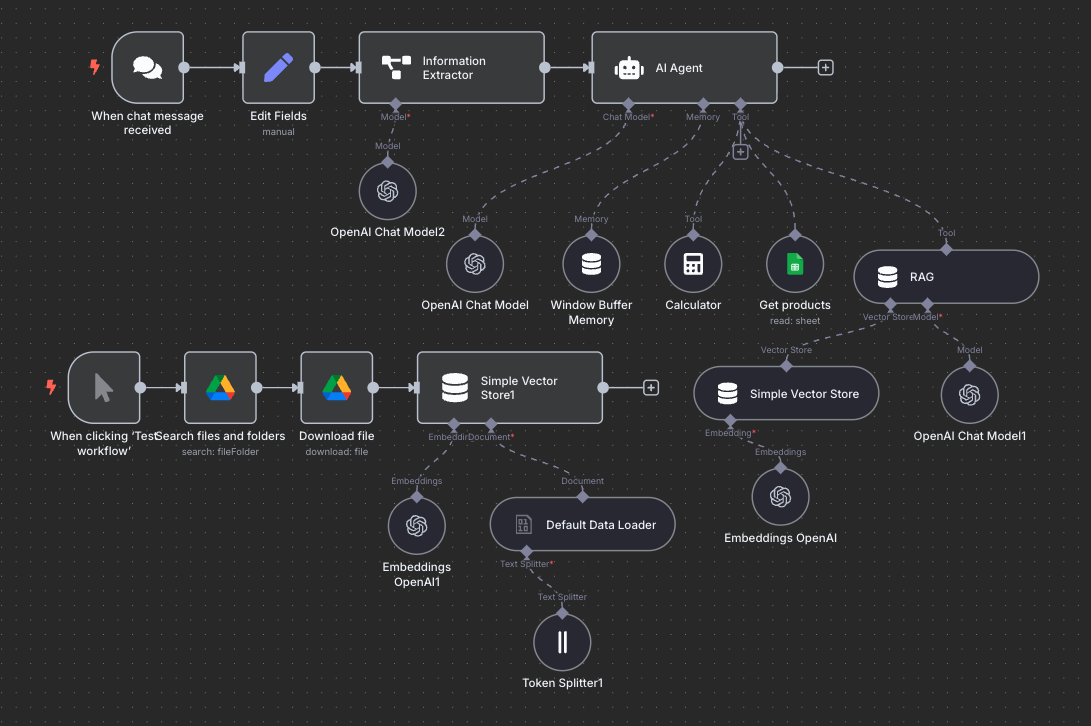Click the Memory connector on AI Agent
Image resolution: width=1091 pixels, height=726 pixels.
tap(703, 104)
